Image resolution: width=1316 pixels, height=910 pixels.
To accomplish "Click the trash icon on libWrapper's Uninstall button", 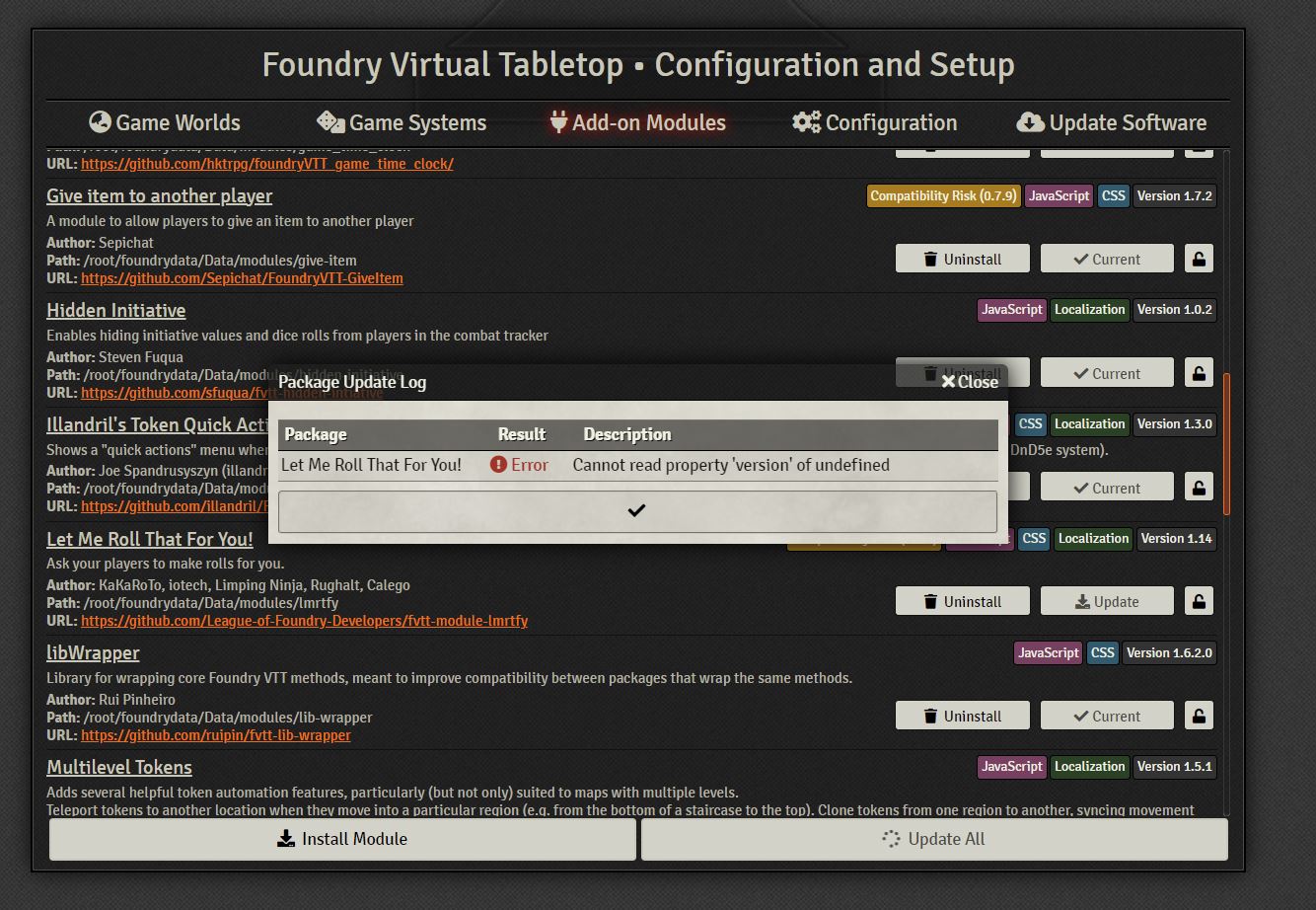I will 929,715.
